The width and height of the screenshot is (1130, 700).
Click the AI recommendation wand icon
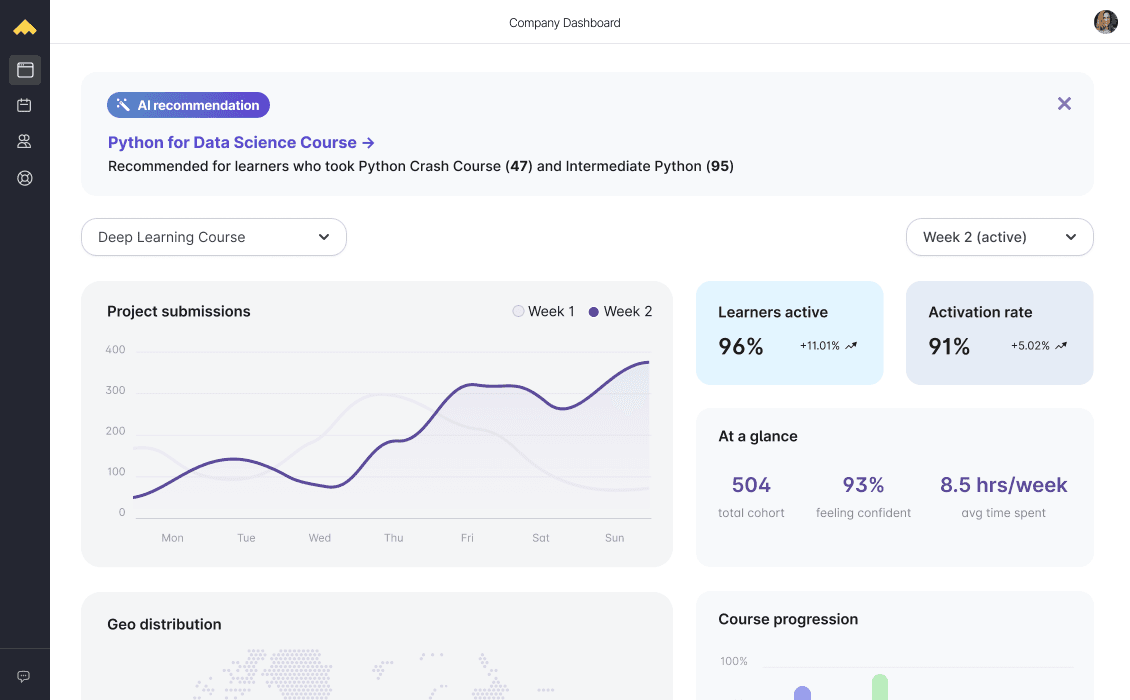122,104
